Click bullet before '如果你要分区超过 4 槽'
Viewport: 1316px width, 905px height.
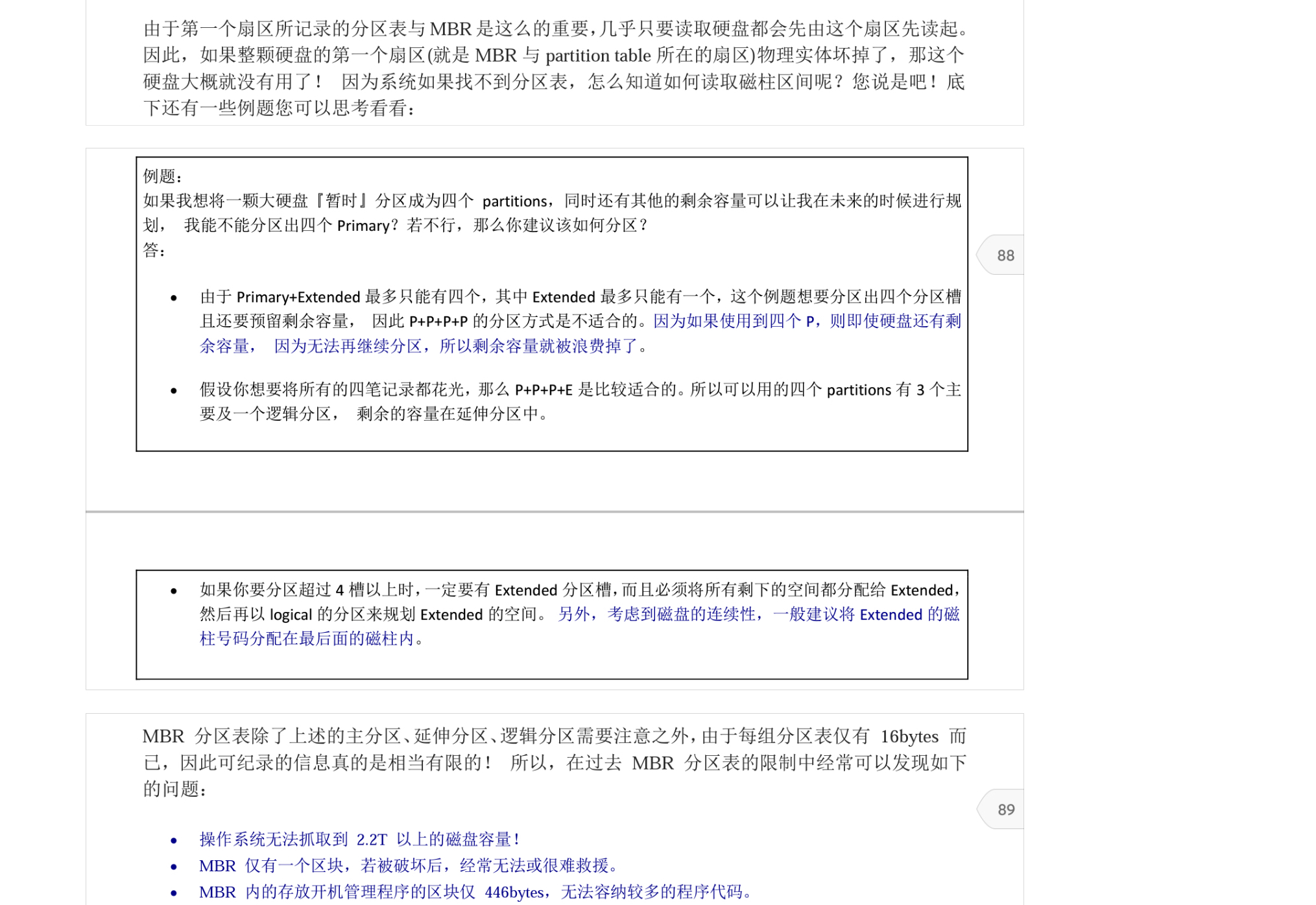point(174,591)
